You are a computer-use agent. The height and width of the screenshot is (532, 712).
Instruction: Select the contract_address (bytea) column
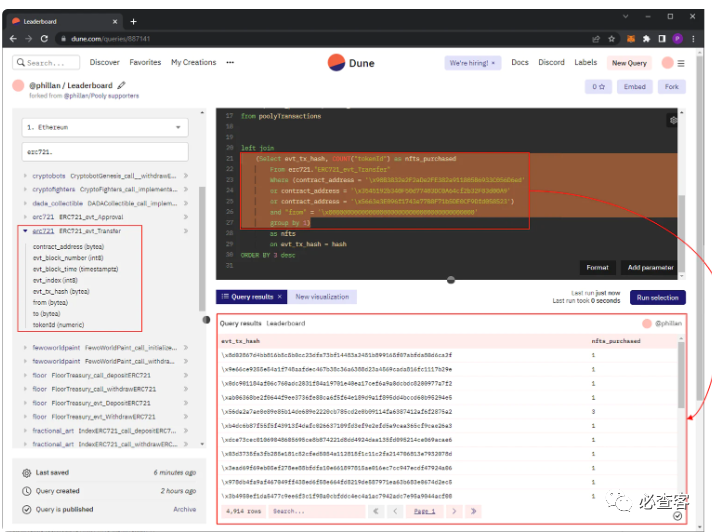68,247
